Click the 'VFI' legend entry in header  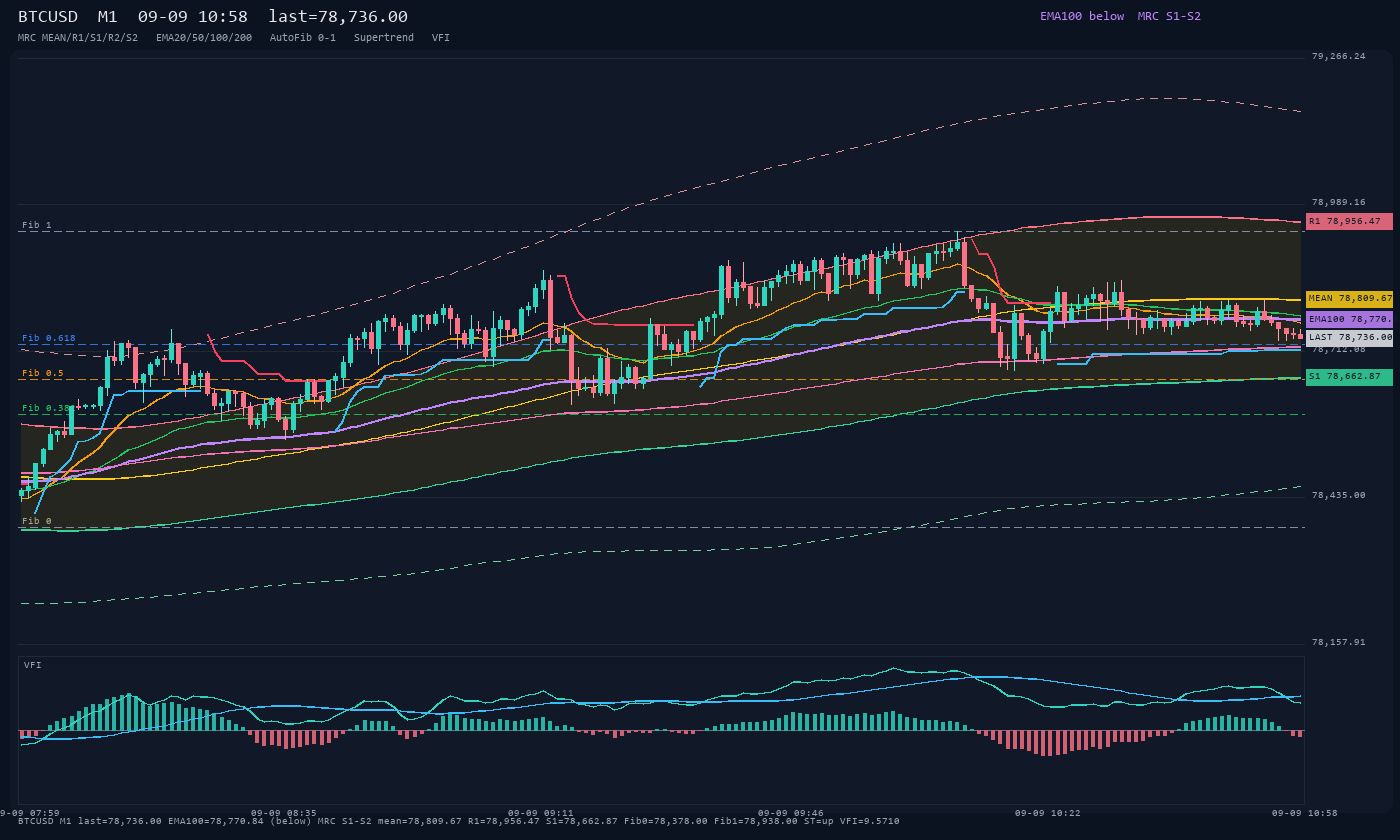(x=441, y=37)
